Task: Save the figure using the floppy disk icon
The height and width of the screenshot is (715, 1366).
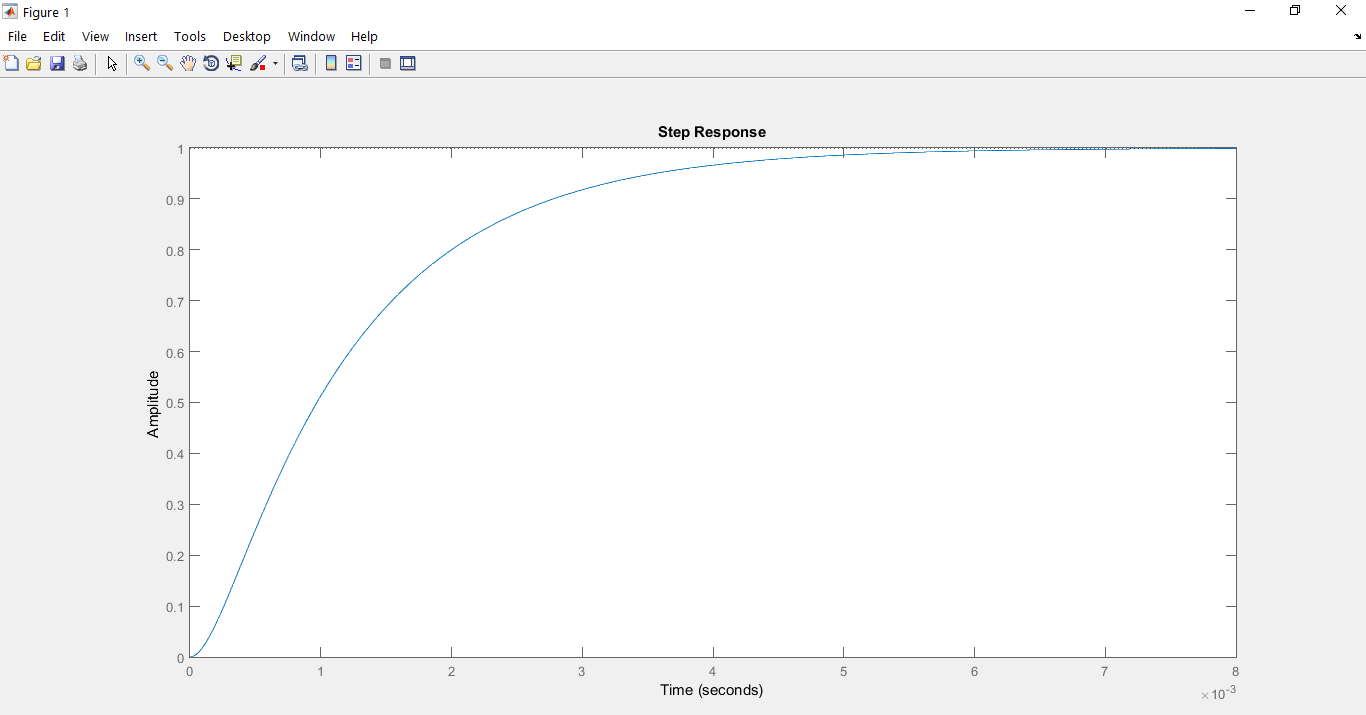Action: coord(57,63)
